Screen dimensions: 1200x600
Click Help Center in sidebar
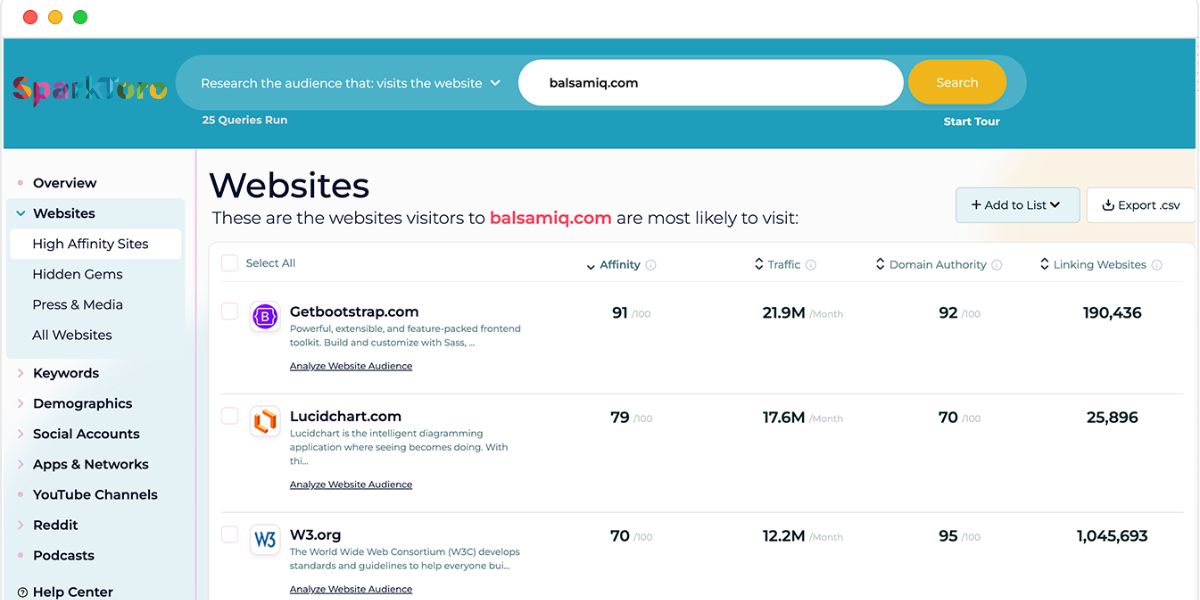click(72, 592)
